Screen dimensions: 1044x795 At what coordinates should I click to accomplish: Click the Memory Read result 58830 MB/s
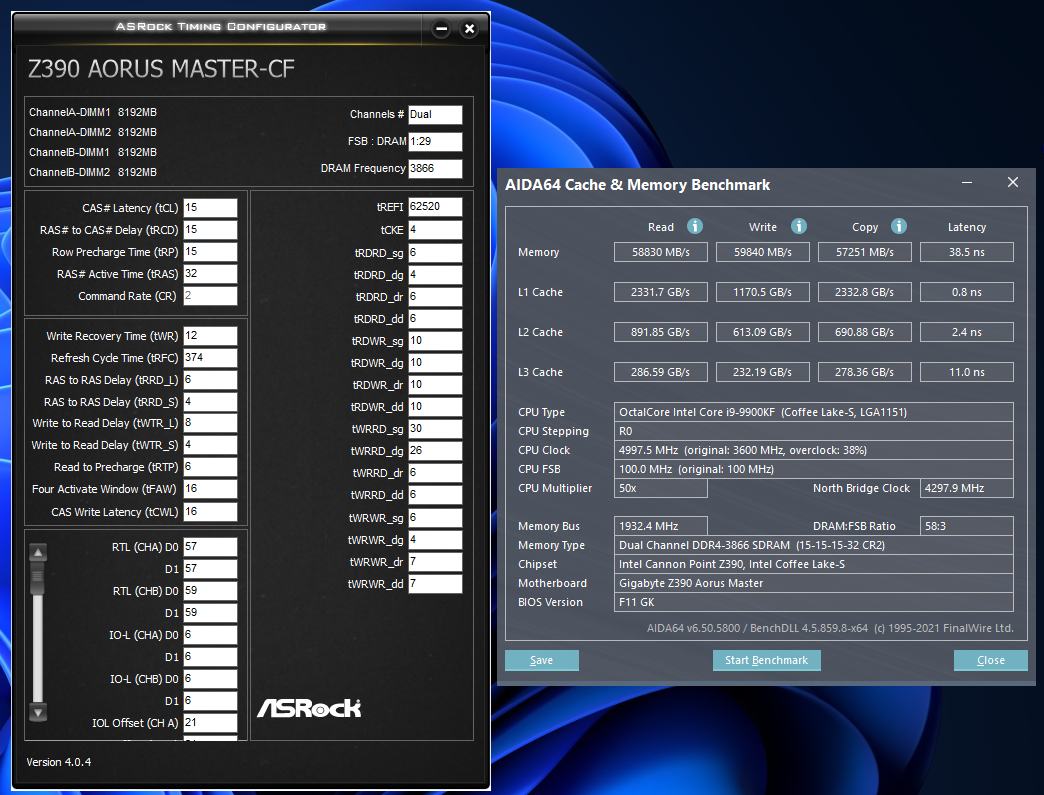click(660, 252)
